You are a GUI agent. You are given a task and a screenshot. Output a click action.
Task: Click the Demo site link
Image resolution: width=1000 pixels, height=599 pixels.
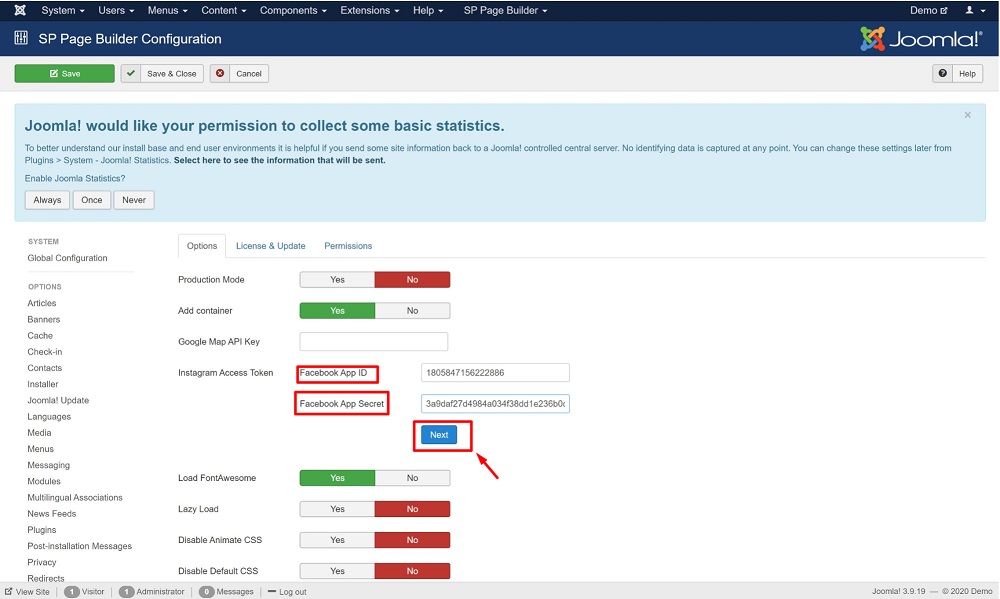click(929, 10)
